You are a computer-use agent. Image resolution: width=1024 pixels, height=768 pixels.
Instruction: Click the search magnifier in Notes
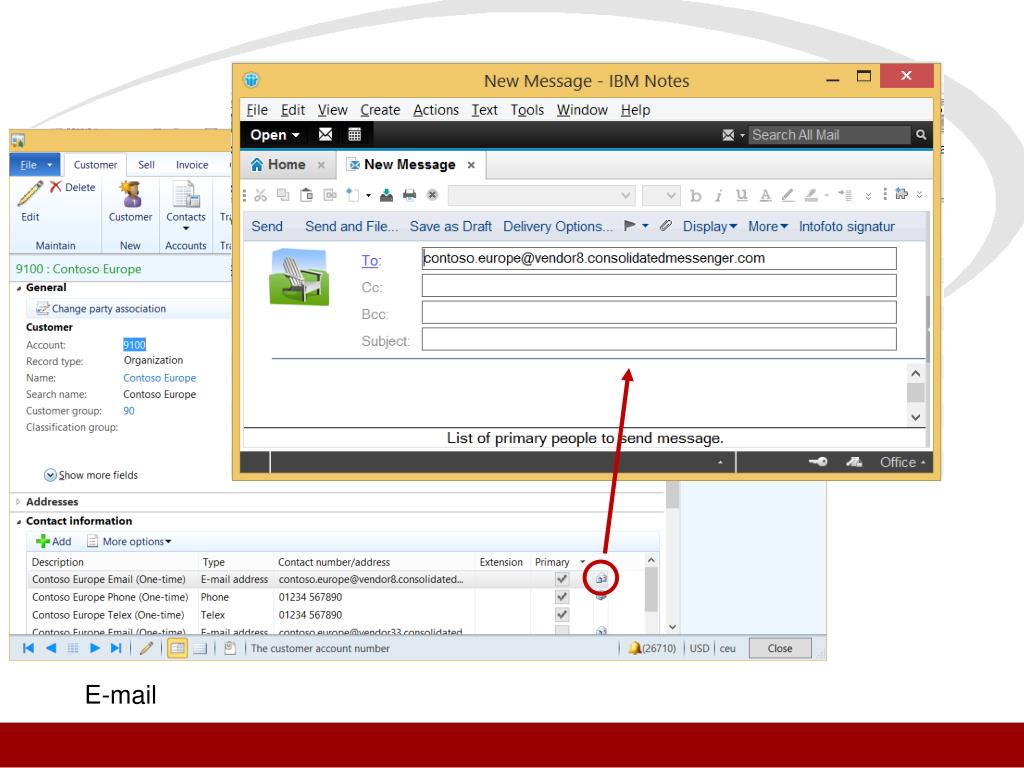point(921,135)
